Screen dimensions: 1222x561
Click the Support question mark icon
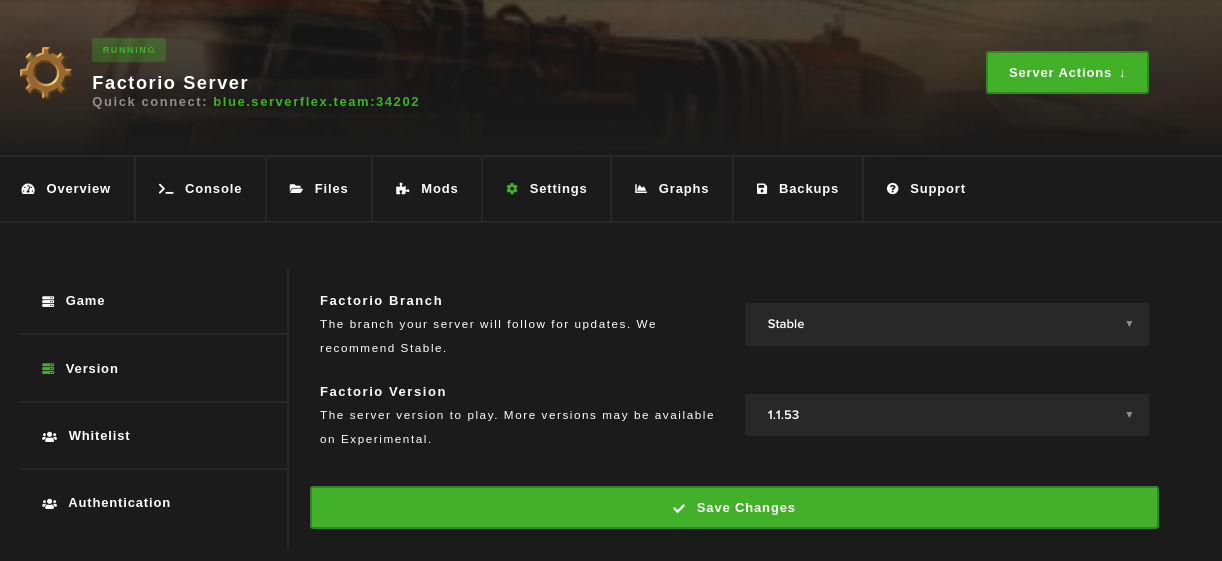click(x=892, y=189)
